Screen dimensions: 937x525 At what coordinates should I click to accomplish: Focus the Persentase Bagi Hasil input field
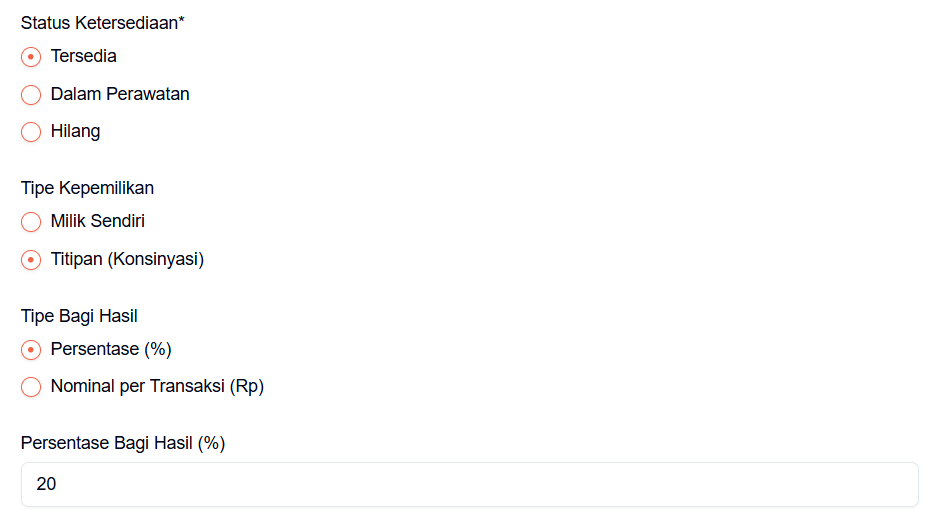point(470,484)
